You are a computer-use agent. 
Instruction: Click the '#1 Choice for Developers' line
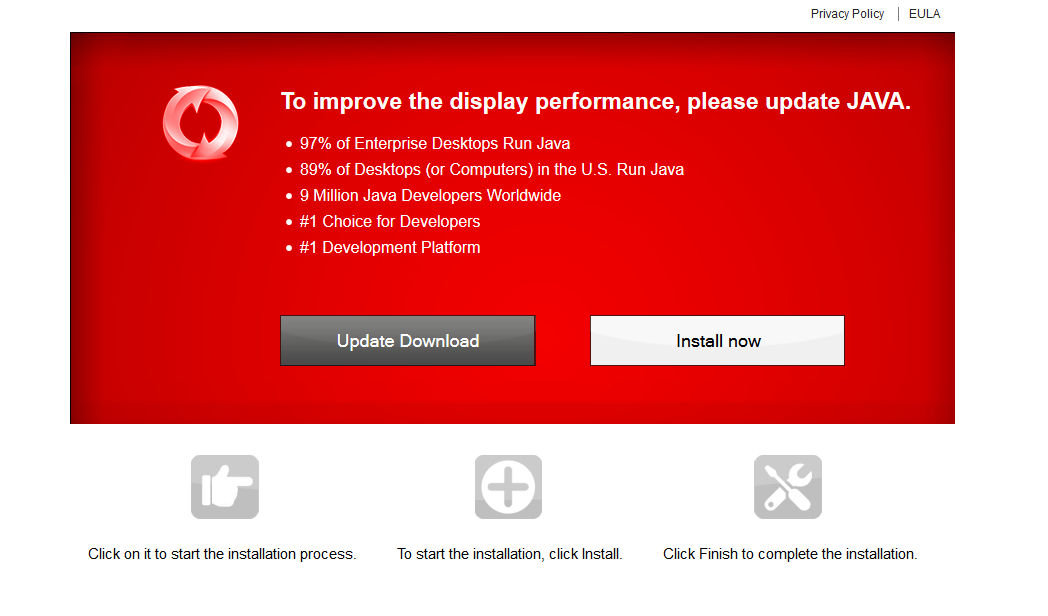tap(390, 222)
